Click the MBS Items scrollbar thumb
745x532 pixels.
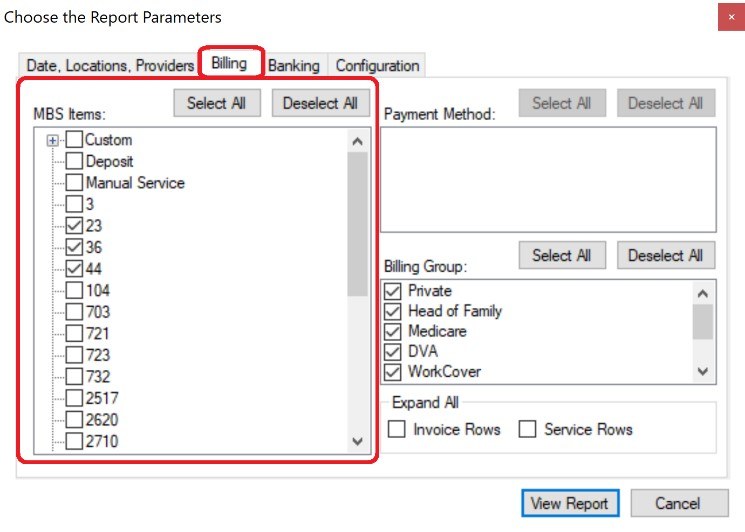click(358, 224)
